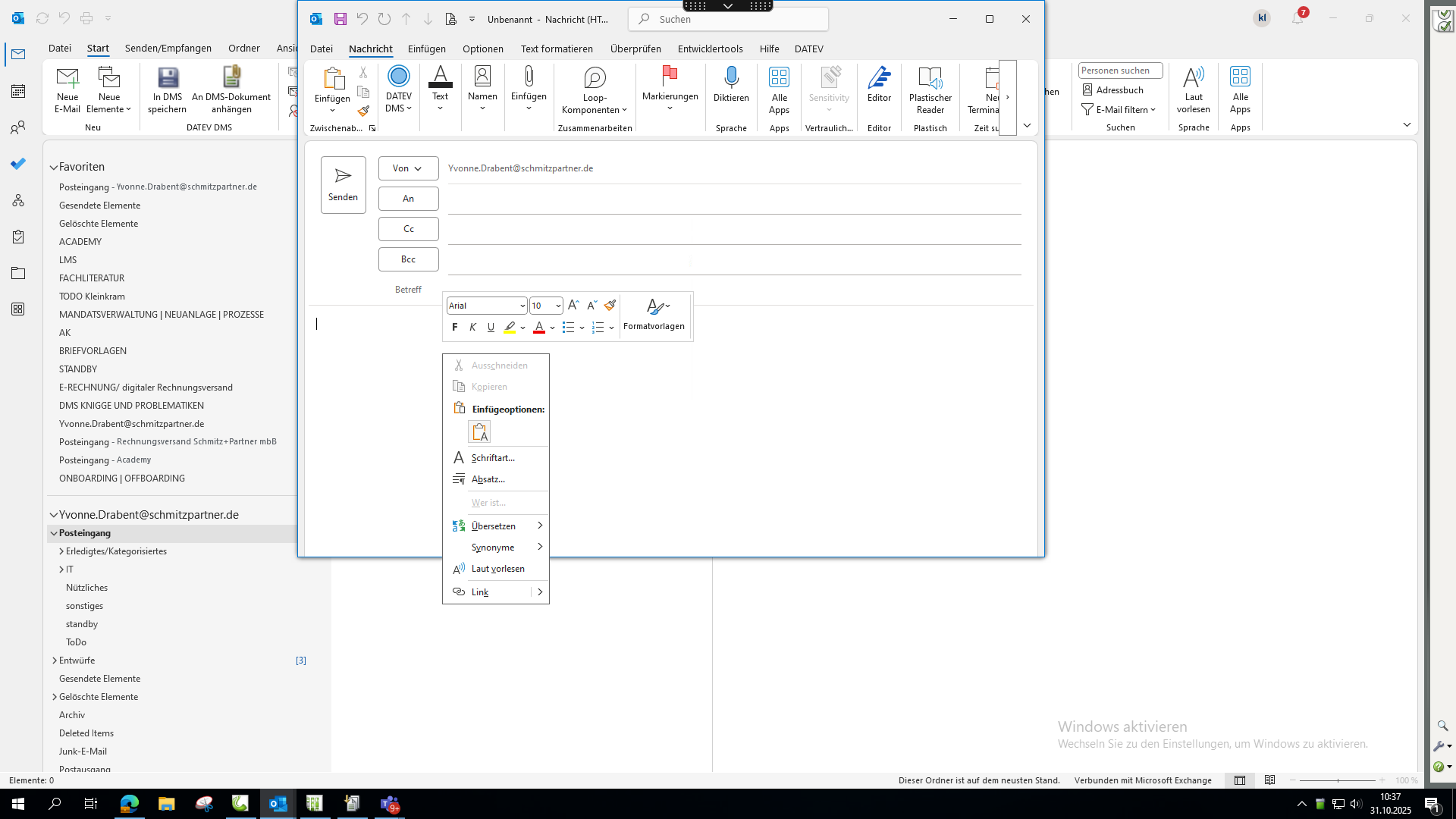Click into the An recipient field
The width and height of the screenshot is (1456, 819).
[733, 199]
